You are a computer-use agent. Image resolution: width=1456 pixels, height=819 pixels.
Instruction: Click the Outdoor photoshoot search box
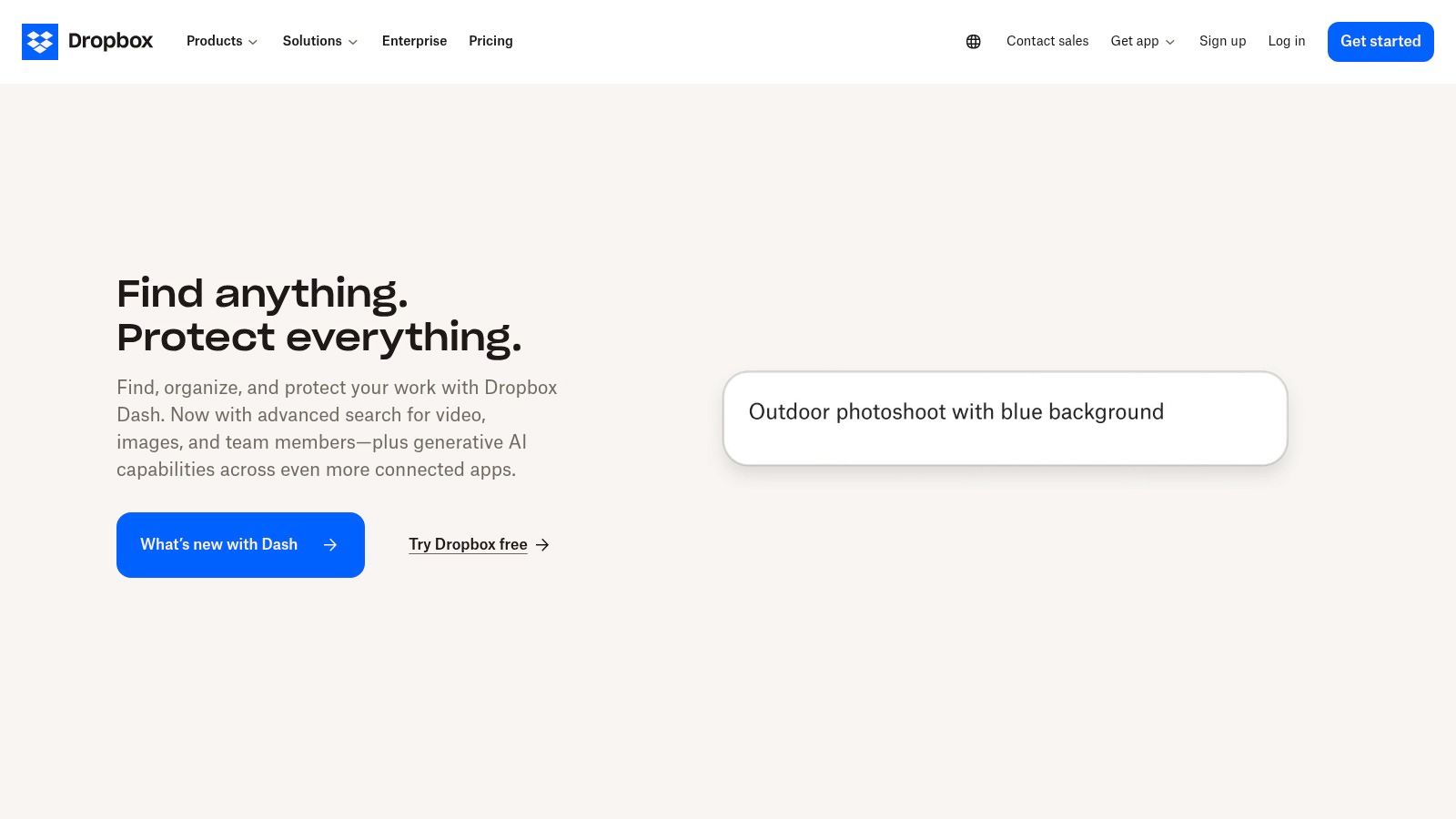click(1005, 419)
